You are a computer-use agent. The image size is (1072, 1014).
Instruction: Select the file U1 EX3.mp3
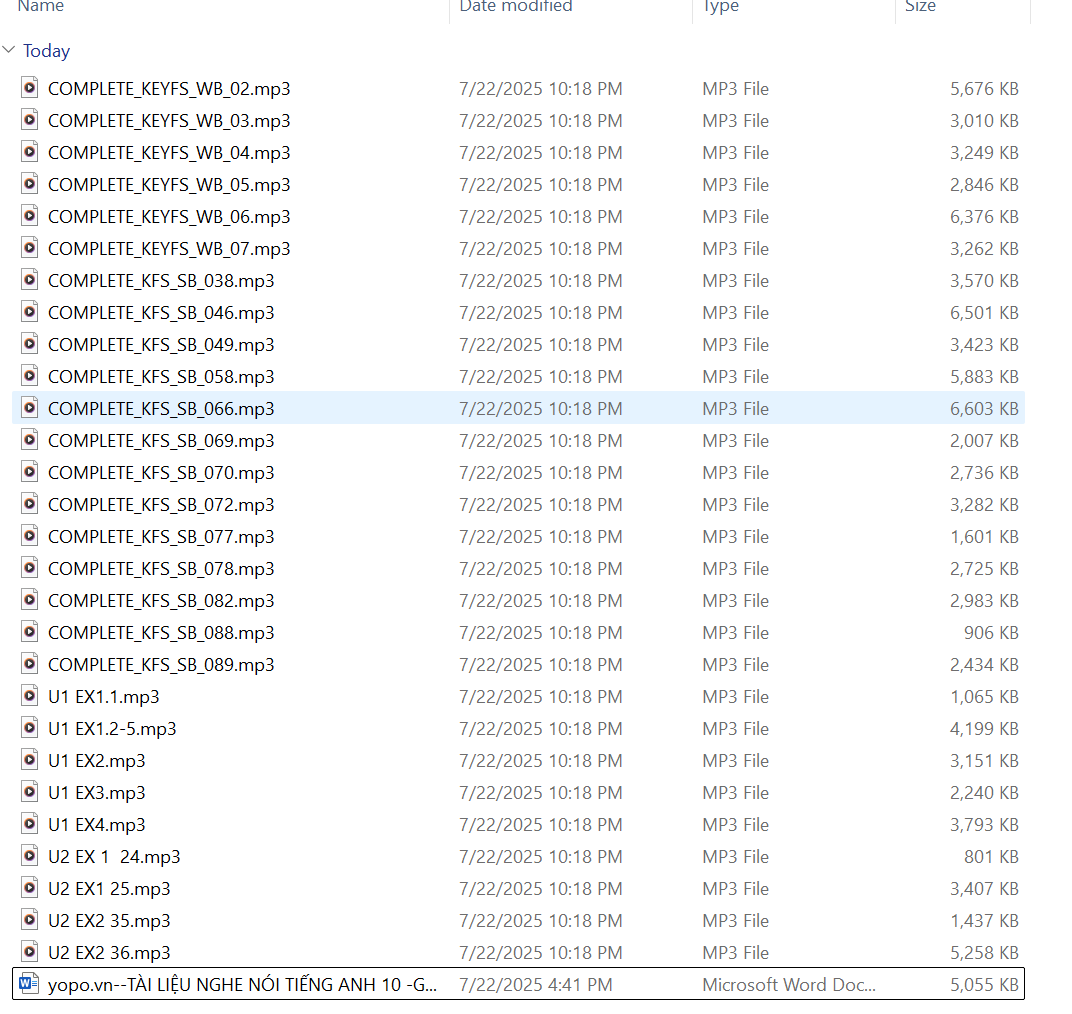97,792
